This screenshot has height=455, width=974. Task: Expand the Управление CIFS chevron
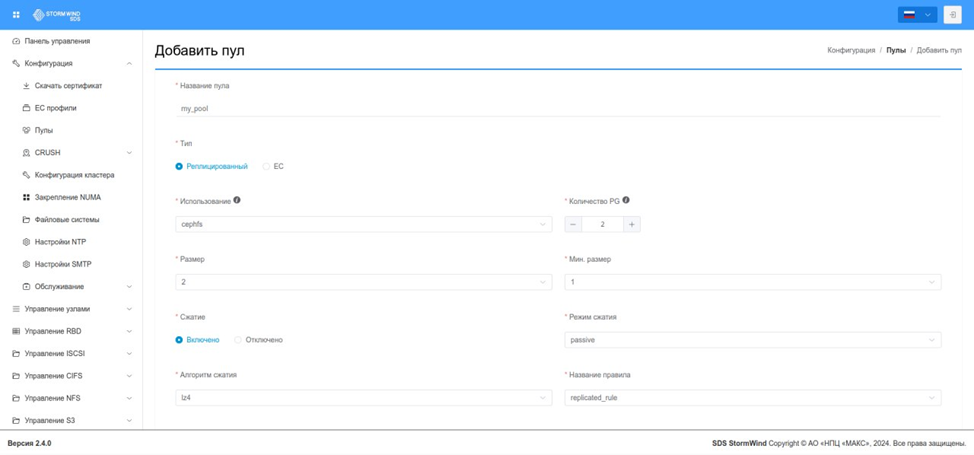pyautogui.click(x=129, y=376)
